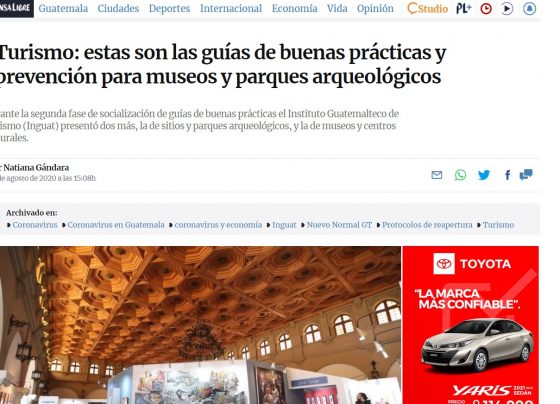This screenshot has width=560, height=404.
Task: Open the Opinión menu item
Action: tap(375, 8)
